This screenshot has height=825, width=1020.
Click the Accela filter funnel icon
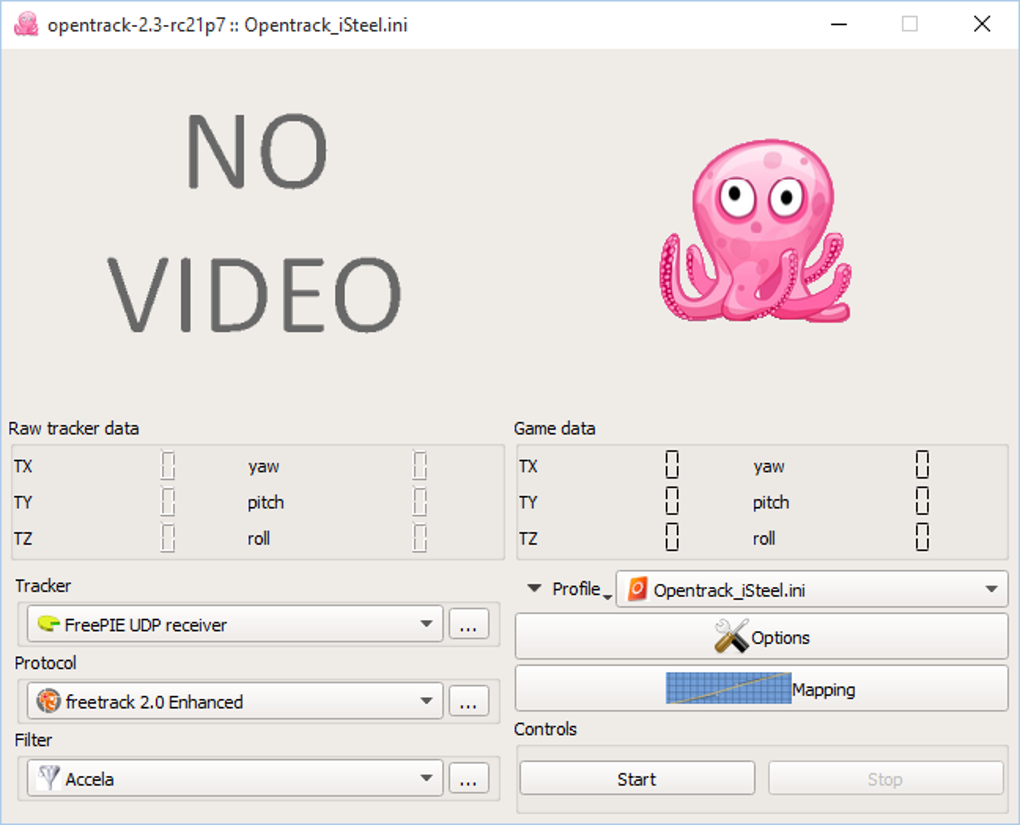(49, 778)
